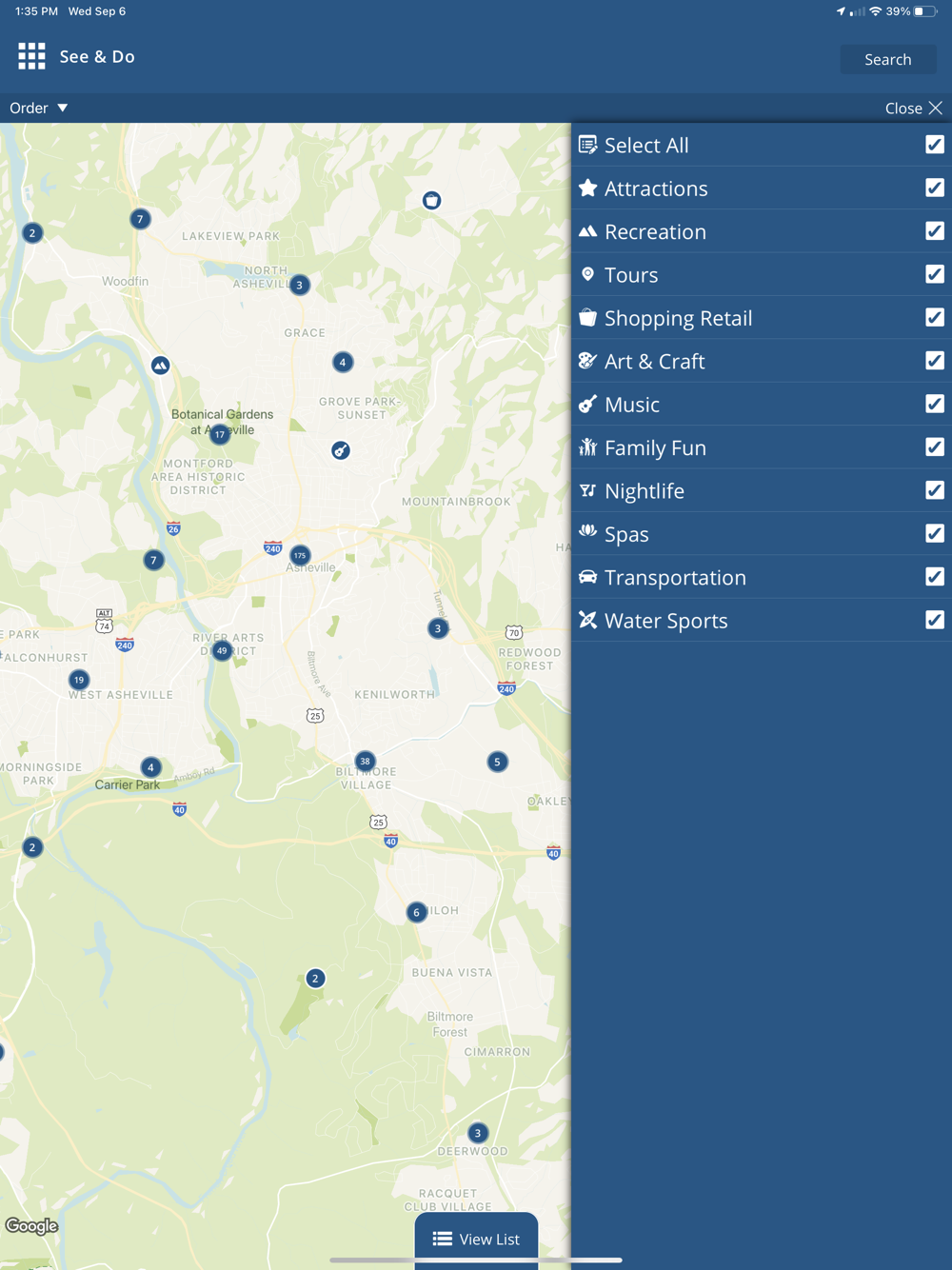
Task: Close the filter panel
Action: coord(913,108)
